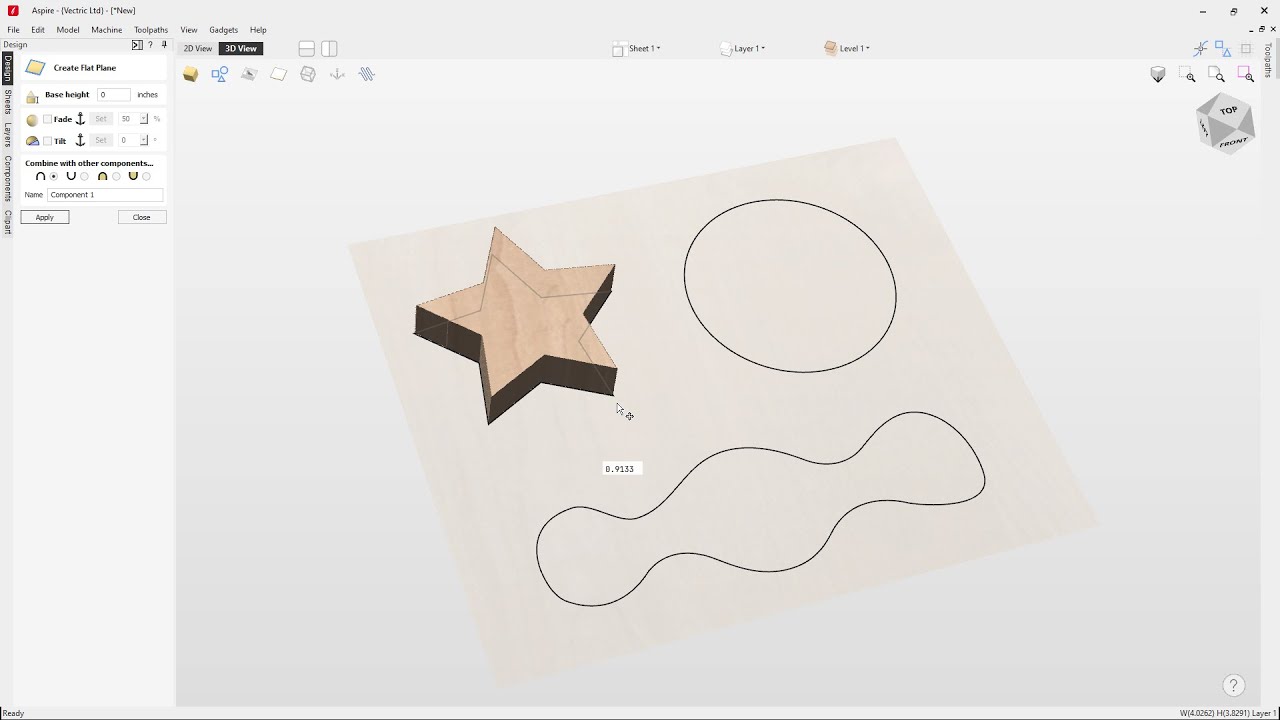1280x720 pixels.
Task: Enable the Tilt checkbox
Action: coord(47,141)
